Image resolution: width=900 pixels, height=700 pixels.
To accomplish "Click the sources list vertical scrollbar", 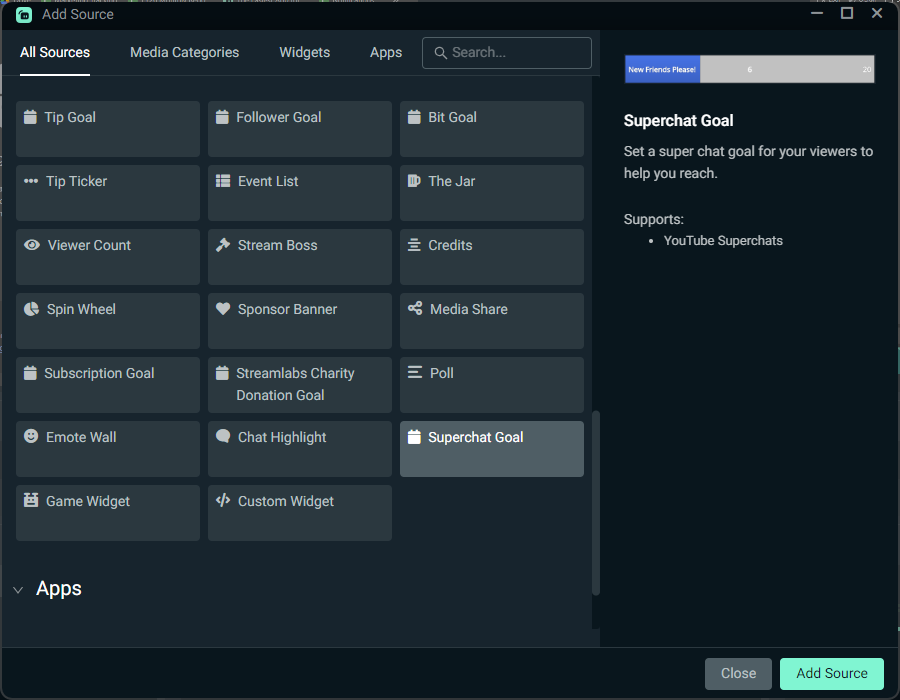I will [596, 503].
